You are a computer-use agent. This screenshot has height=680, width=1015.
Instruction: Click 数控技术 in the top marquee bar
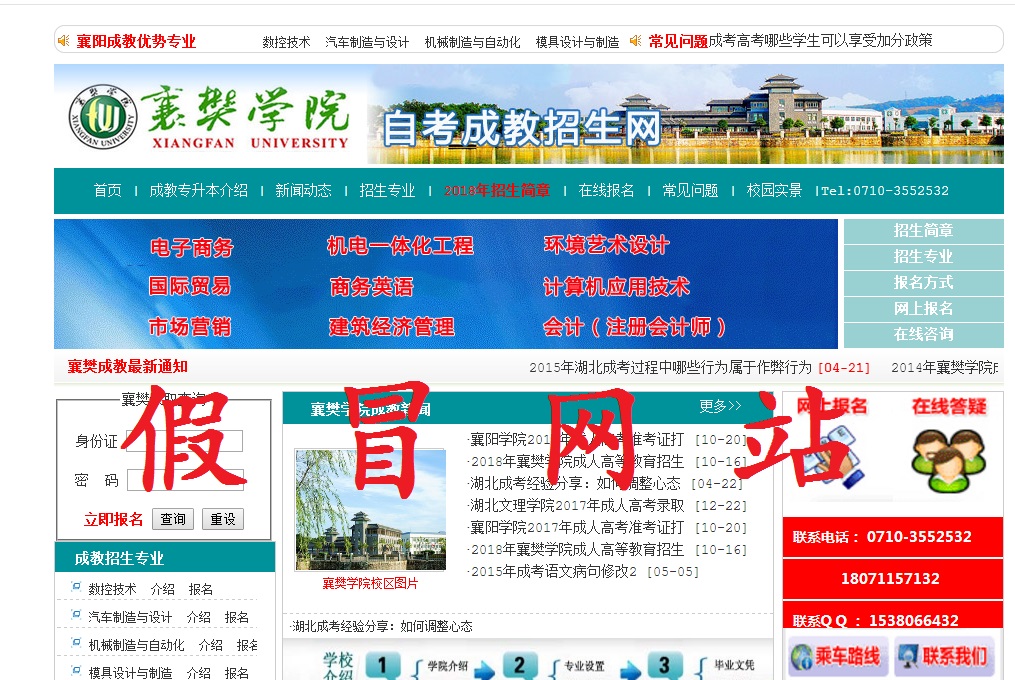pyautogui.click(x=286, y=42)
